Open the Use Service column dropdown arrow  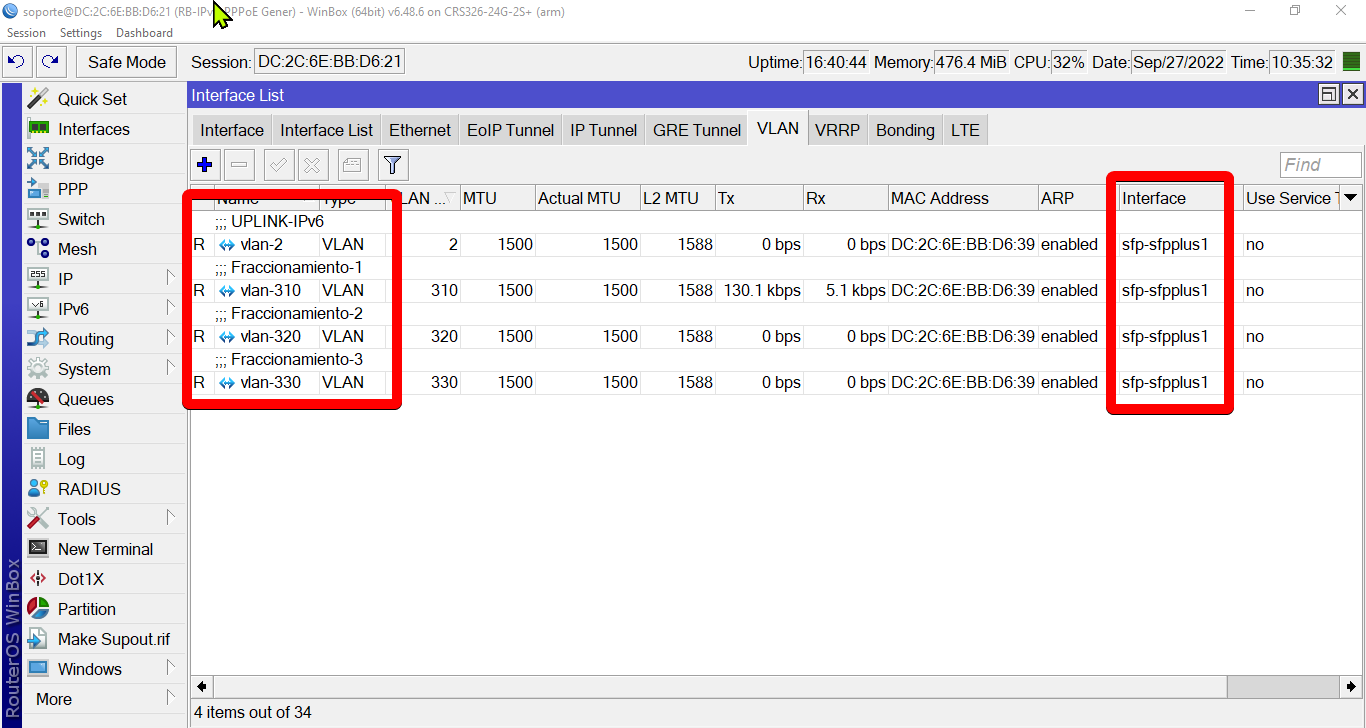(x=1353, y=197)
